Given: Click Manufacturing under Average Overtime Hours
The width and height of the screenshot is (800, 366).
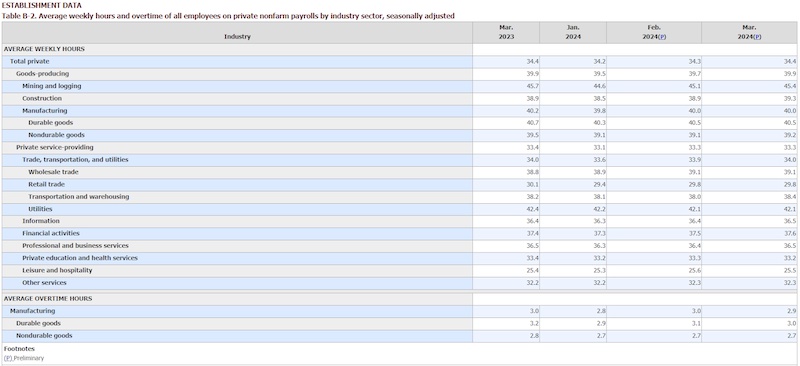Looking at the screenshot, I should tap(32, 311).
